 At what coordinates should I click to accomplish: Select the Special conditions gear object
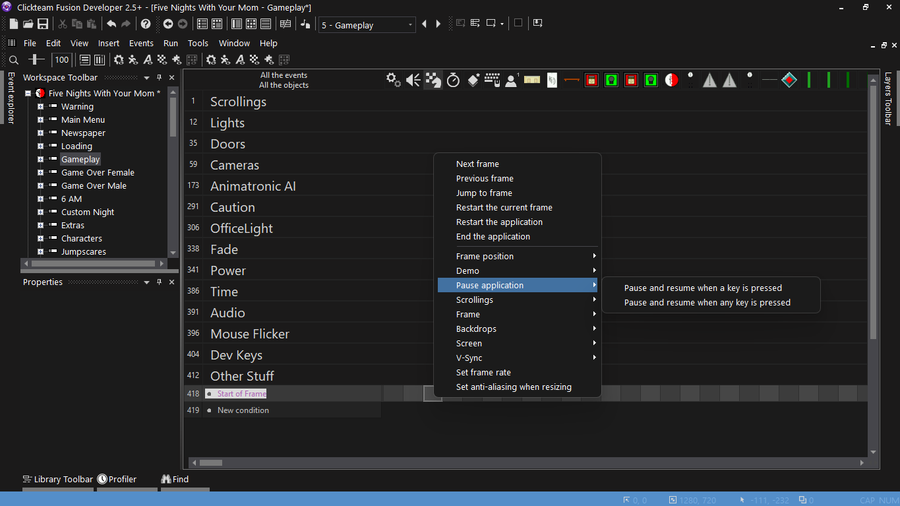393,80
